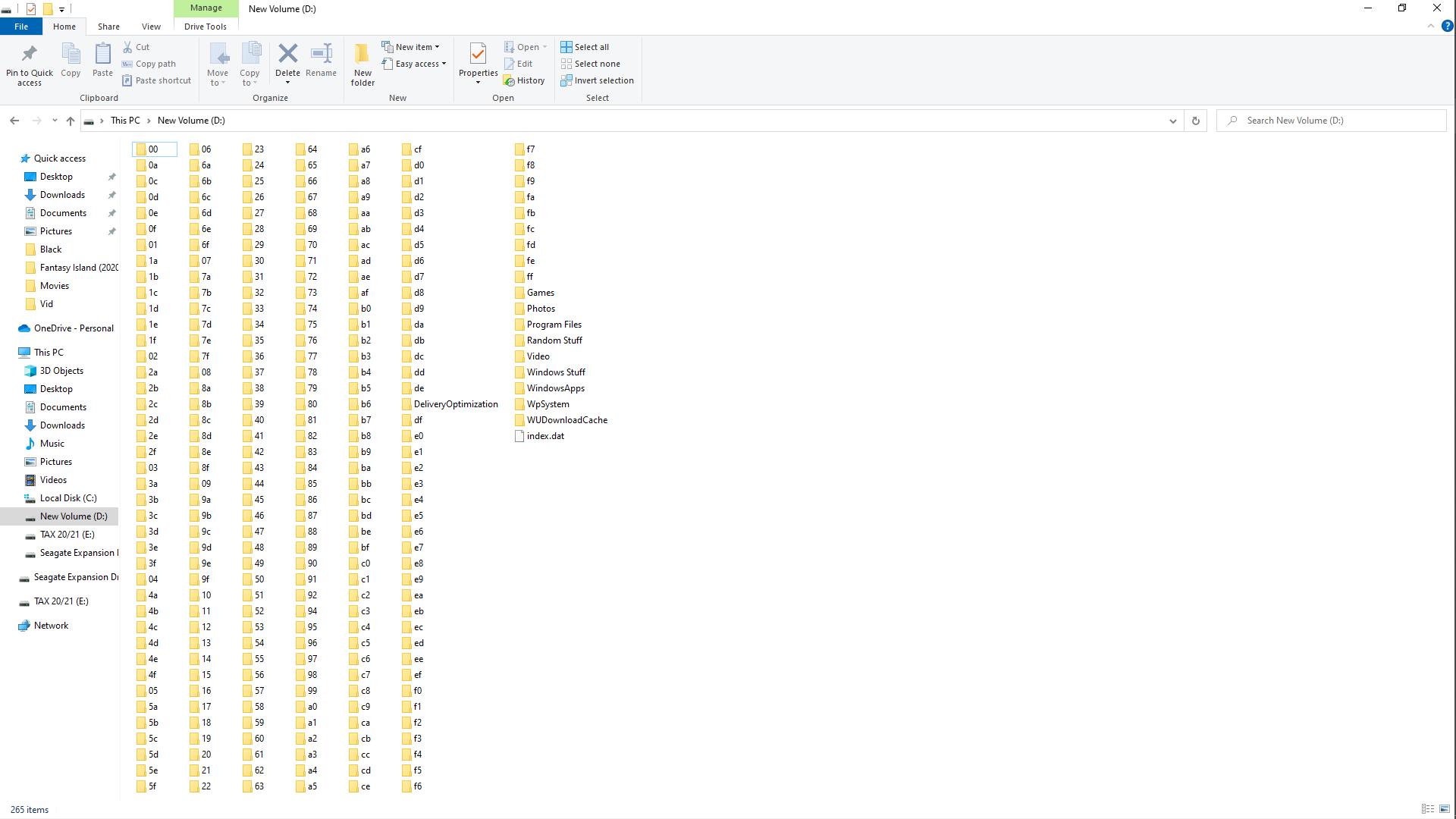The height and width of the screenshot is (819, 1456).
Task: Expand the address bar history dropdown
Action: tap(1172, 121)
